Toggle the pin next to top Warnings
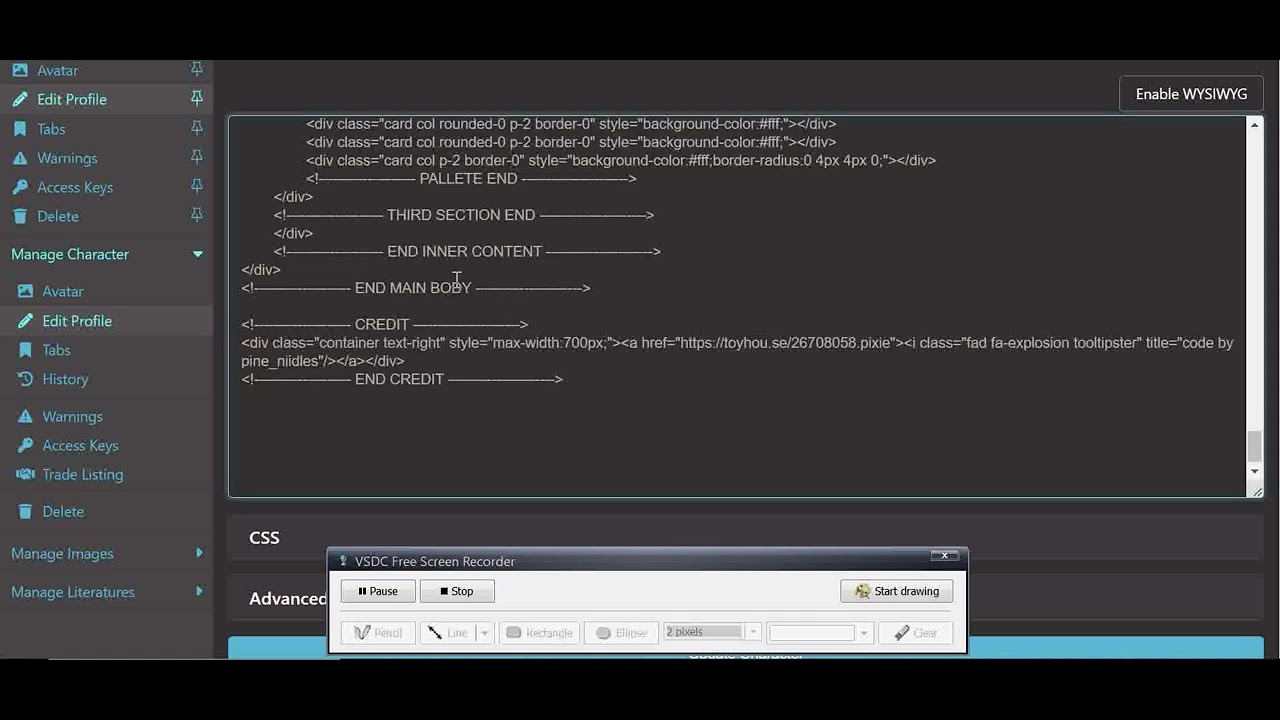Image resolution: width=1280 pixels, height=720 pixels. tap(197, 157)
